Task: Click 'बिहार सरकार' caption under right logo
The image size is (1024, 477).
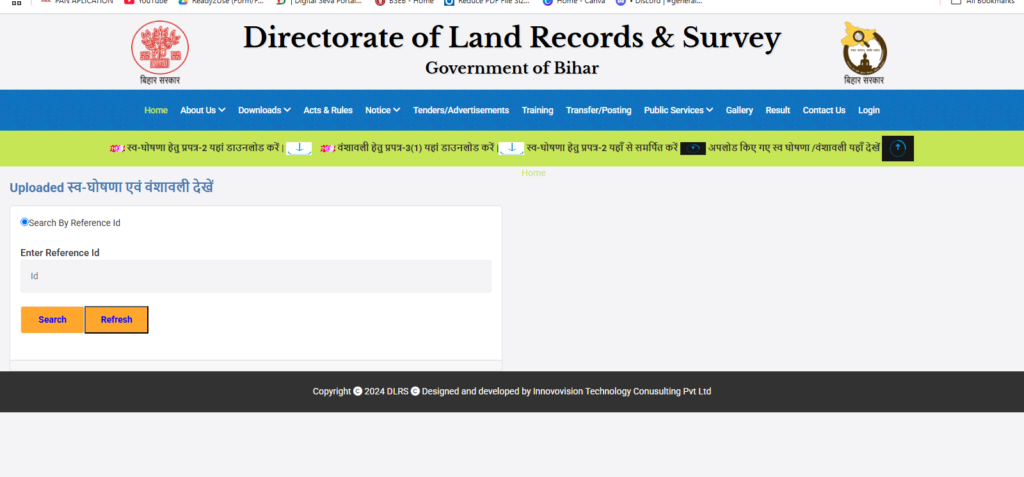Action: (864, 80)
